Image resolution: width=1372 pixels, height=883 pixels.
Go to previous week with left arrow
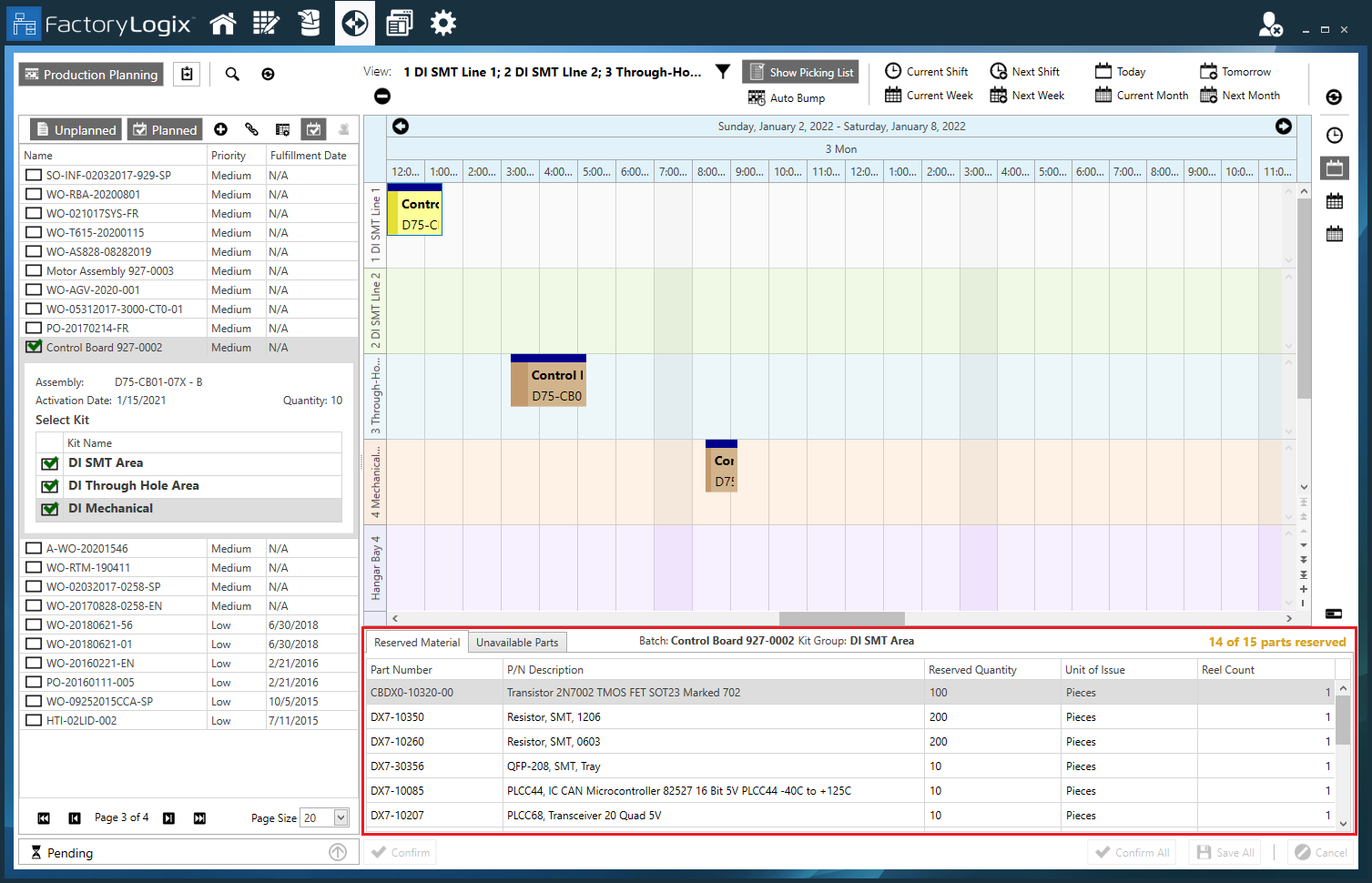pos(401,127)
